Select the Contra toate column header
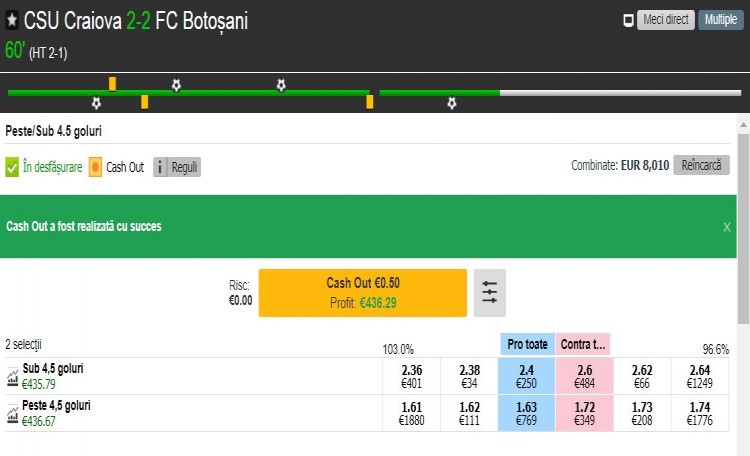The width and height of the screenshot is (750, 456). pos(582,344)
